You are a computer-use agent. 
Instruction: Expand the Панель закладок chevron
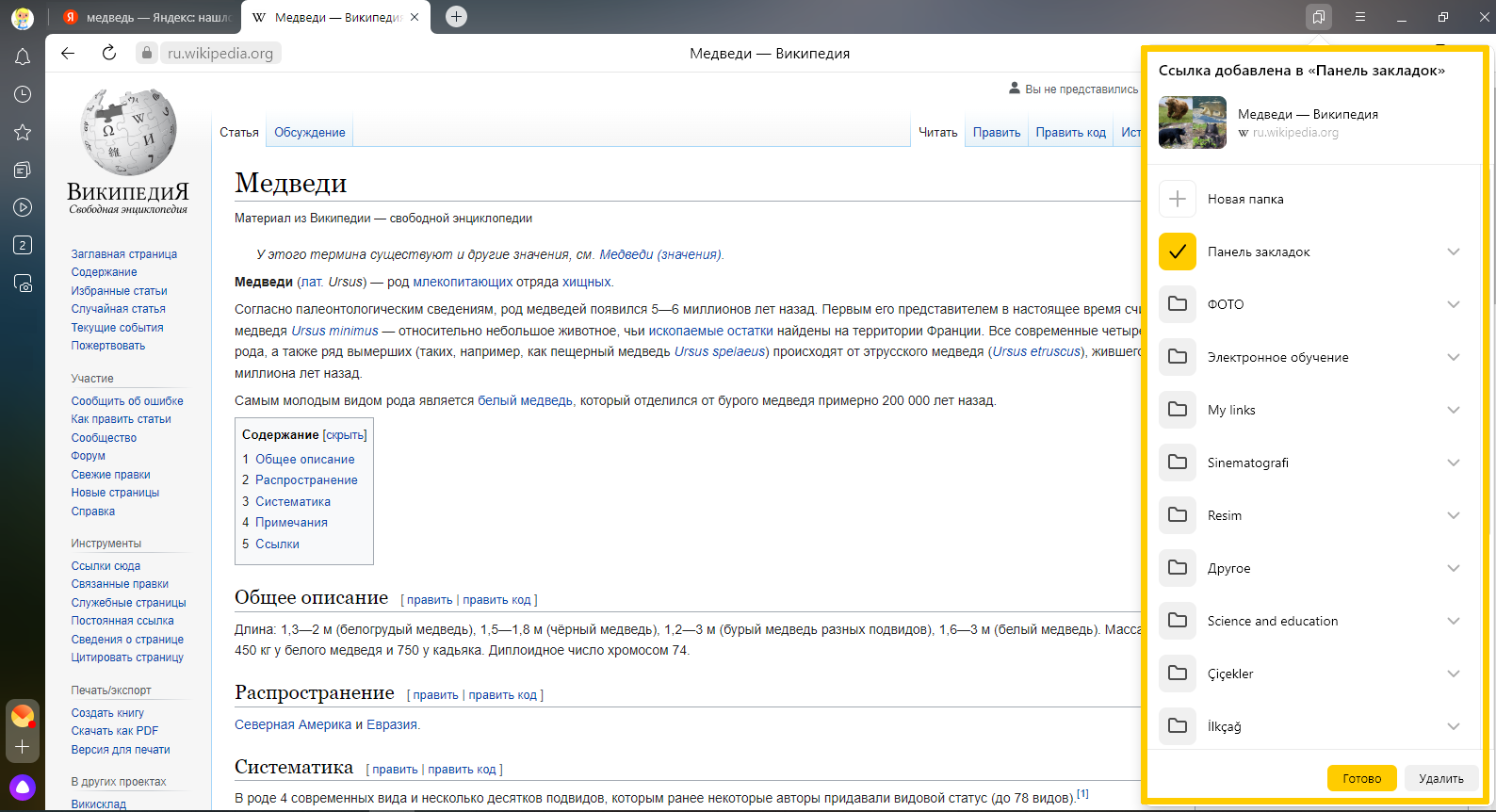(1454, 252)
